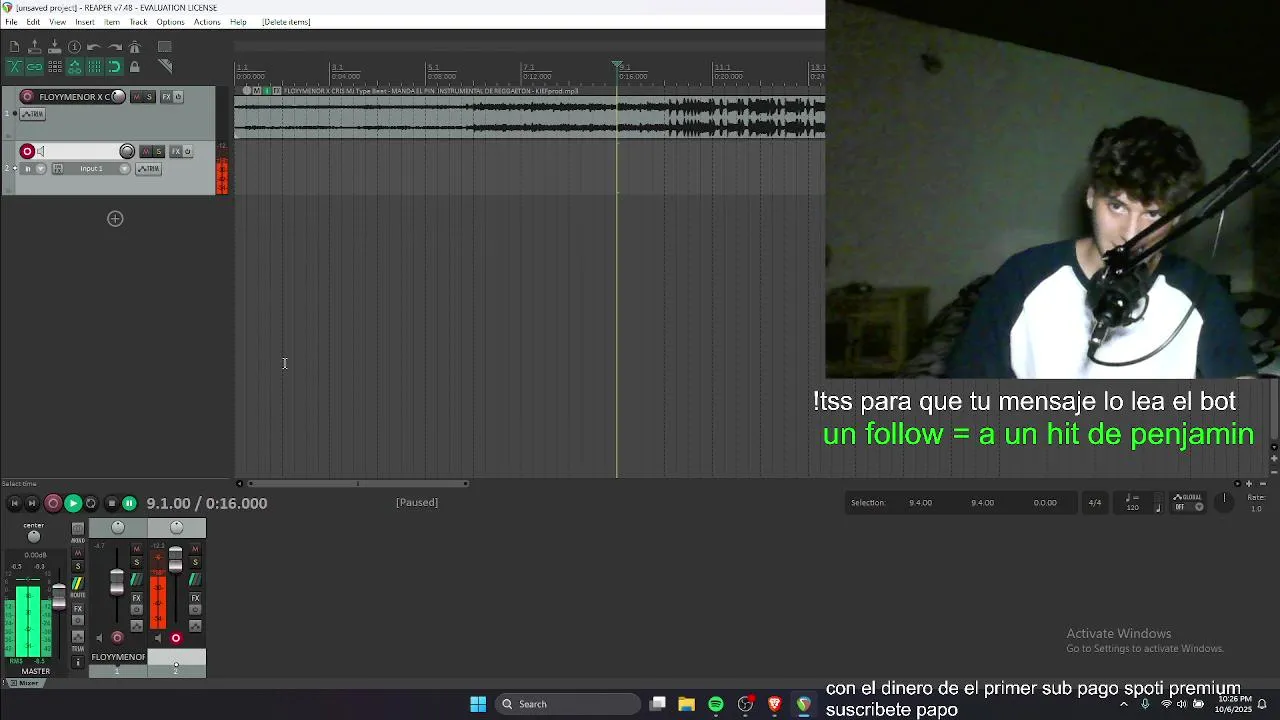Toggle item grouping link icon
This screenshot has height=720, width=1280.
tap(34, 67)
